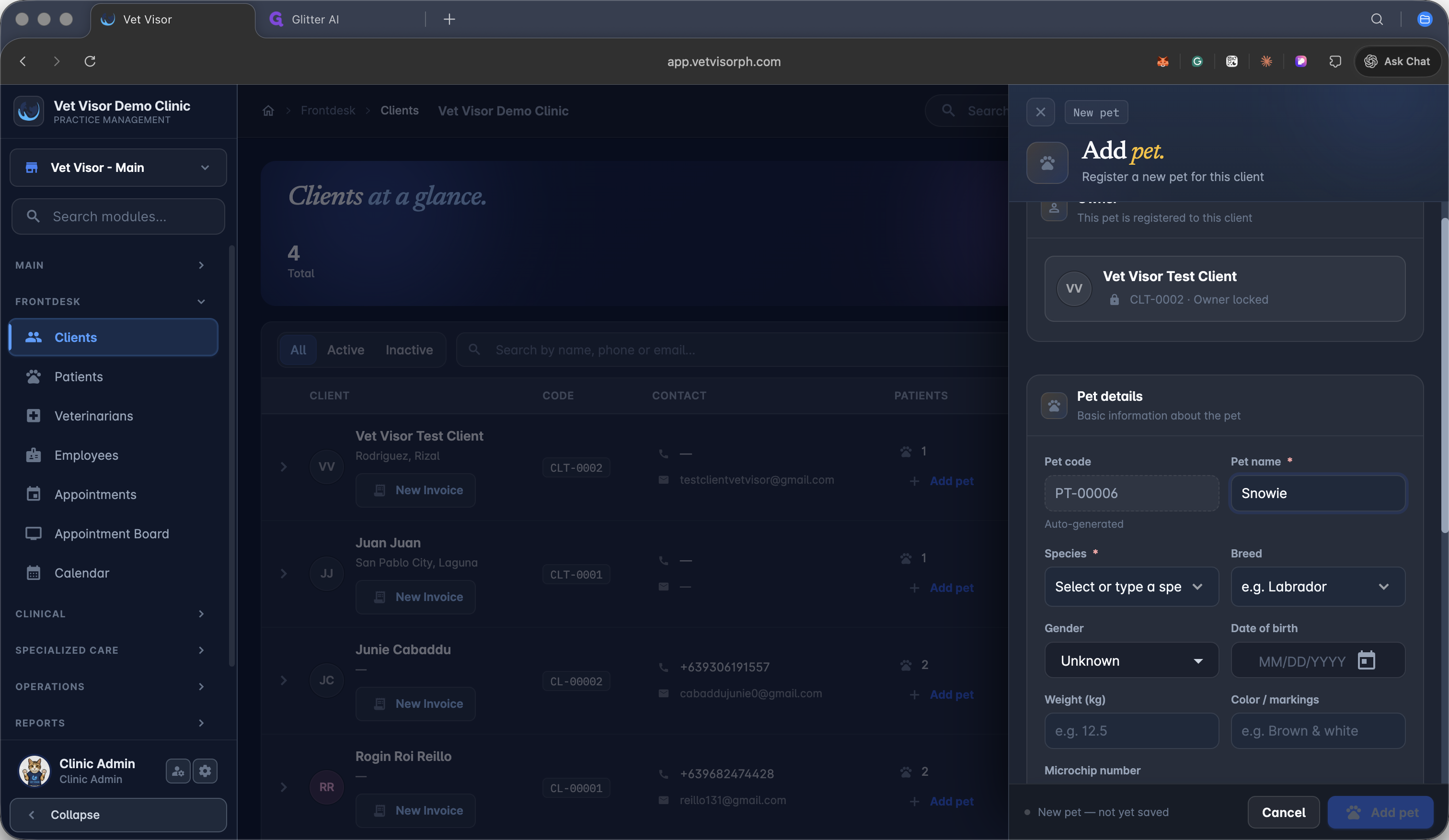Click Add pet link for Rogin Roi Reillo

point(941,802)
